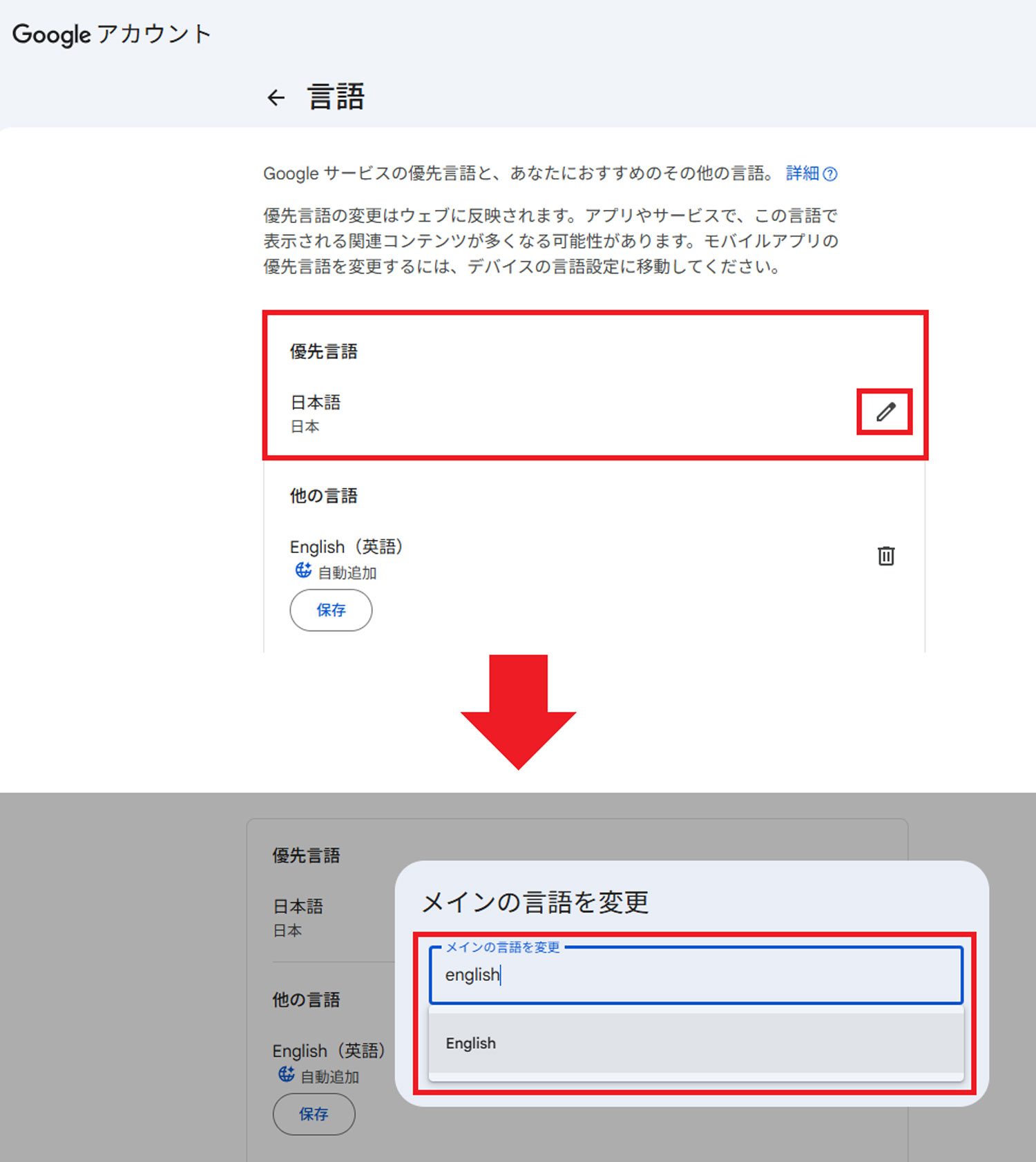
Task: Click the メインの言語を変更 dialog title
Action: (x=535, y=902)
